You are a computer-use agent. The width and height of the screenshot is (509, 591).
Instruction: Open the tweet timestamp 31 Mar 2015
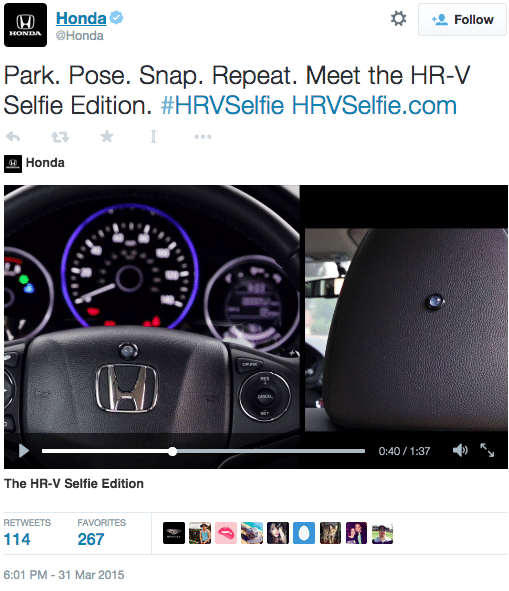click(64, 575)
